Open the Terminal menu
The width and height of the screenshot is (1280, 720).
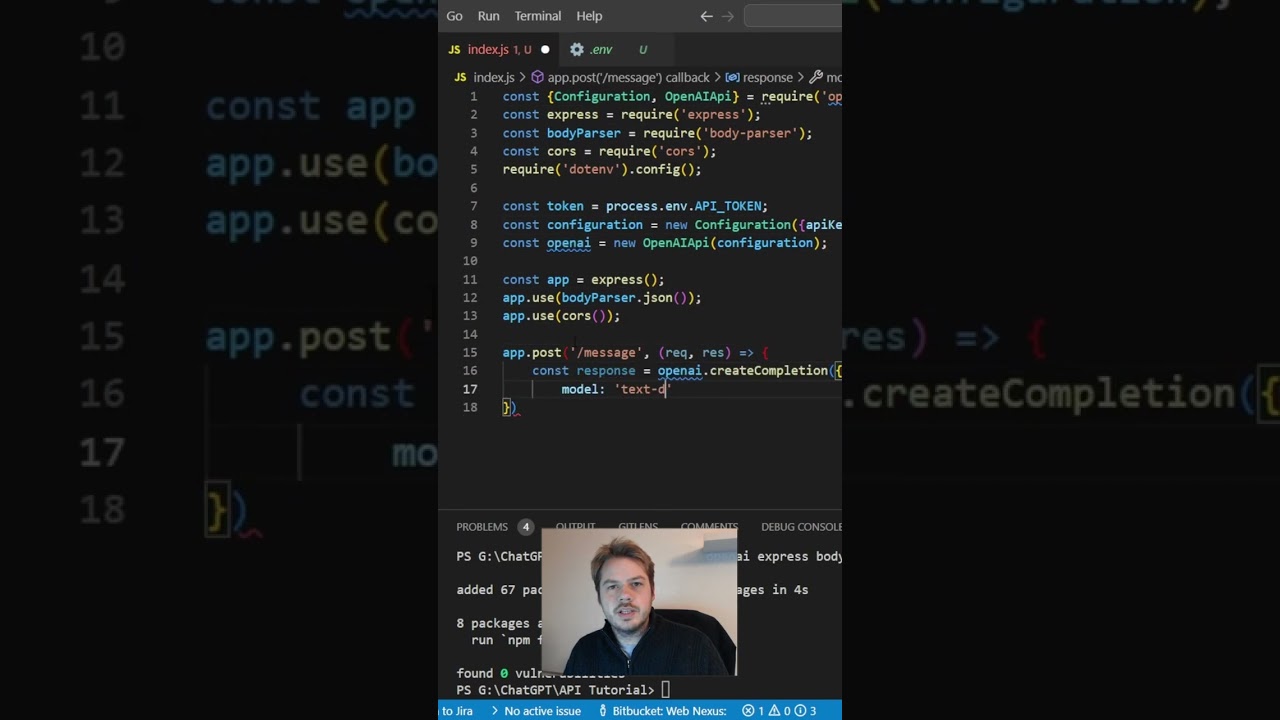[538, 16]
